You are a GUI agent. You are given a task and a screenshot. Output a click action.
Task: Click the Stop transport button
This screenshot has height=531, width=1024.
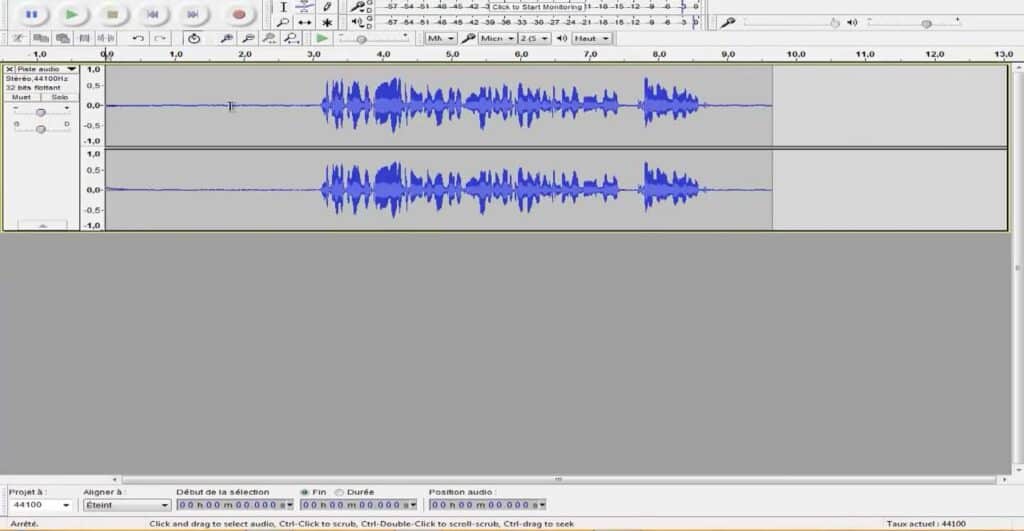point(112,13)
